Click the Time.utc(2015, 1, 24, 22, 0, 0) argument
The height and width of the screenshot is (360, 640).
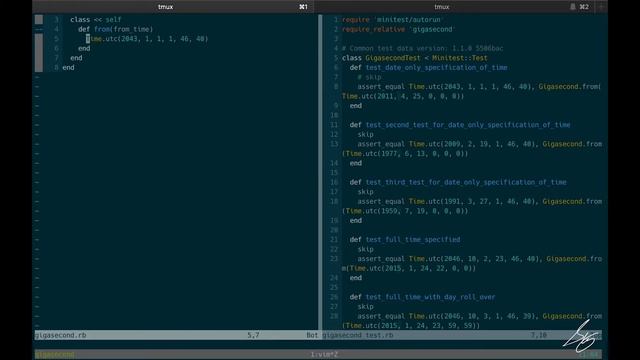click(x=411, y=269)
